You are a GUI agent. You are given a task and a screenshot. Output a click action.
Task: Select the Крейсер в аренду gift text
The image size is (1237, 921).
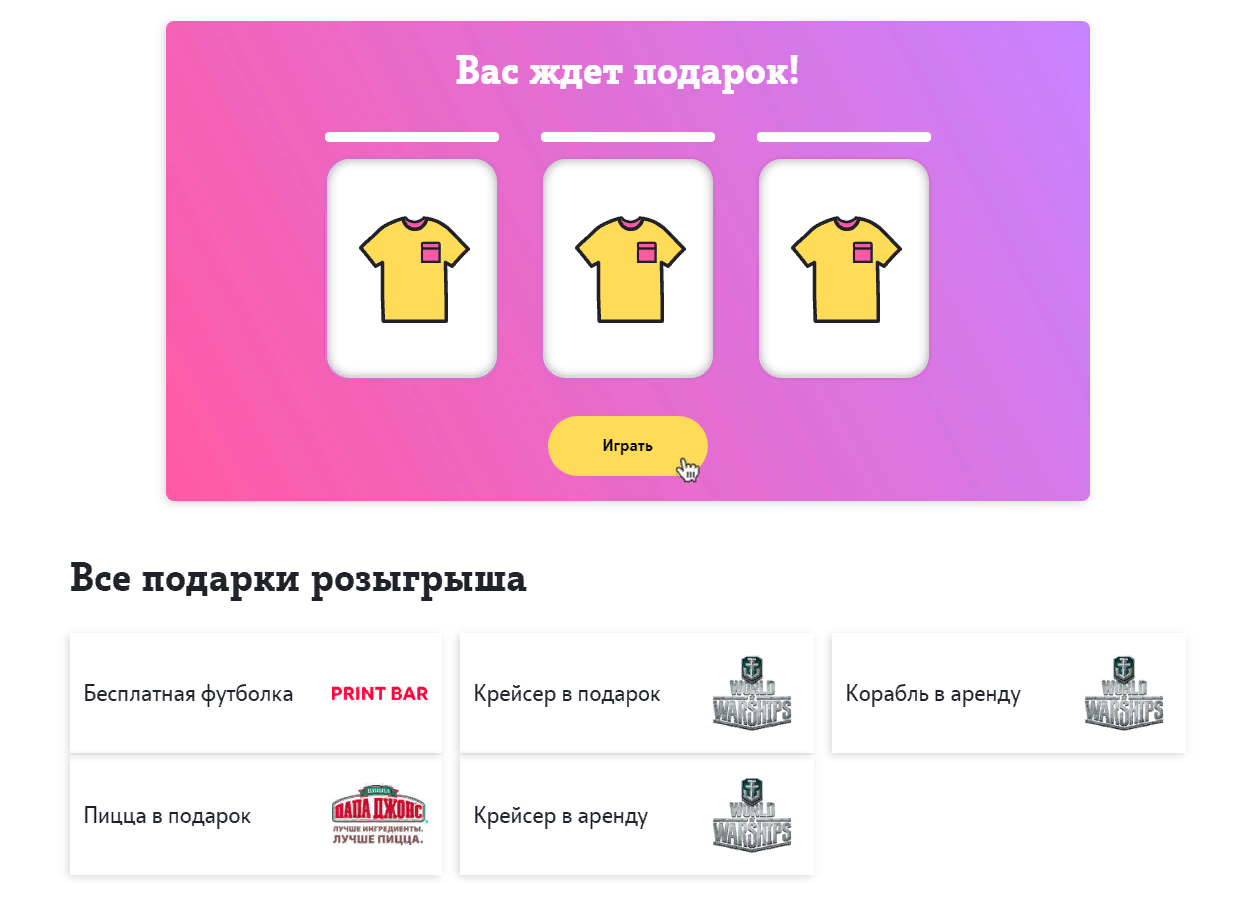pyautogui.click(x=561, y=816)
